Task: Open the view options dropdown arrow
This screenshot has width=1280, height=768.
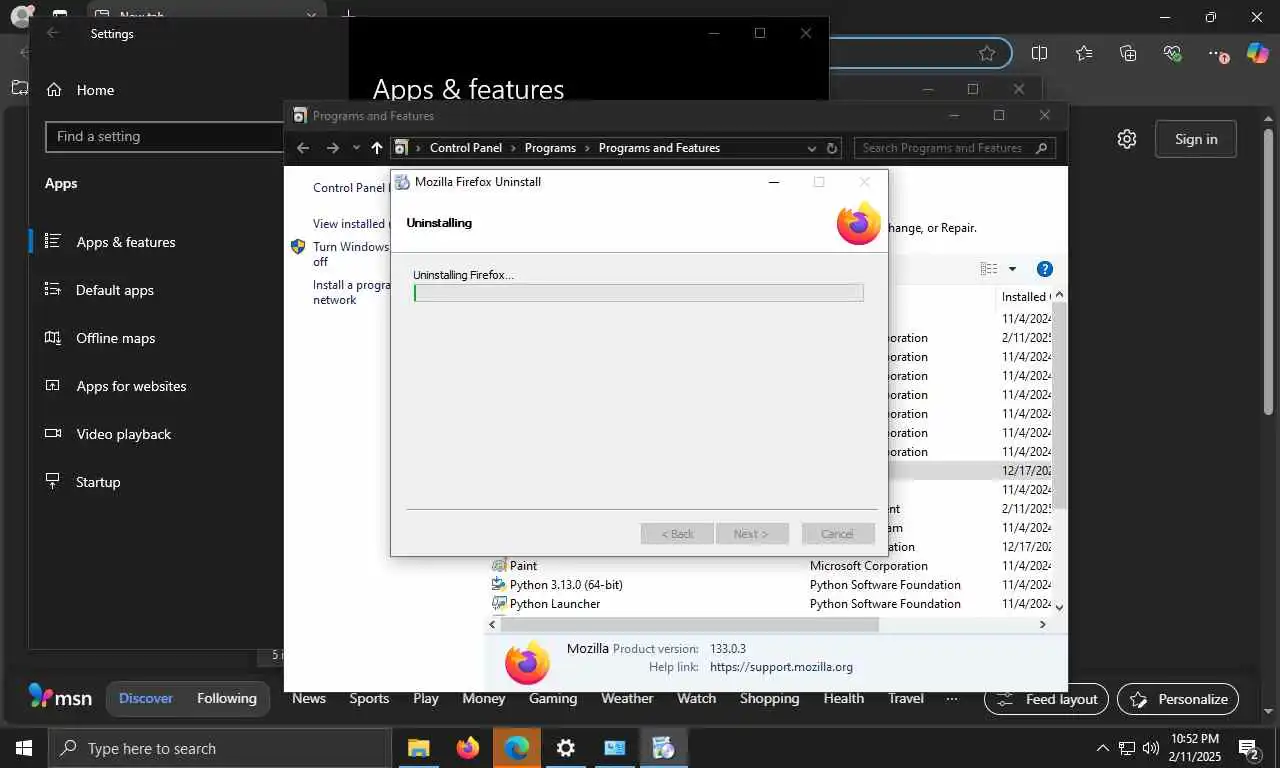Action: click(x=1012, y=269)
